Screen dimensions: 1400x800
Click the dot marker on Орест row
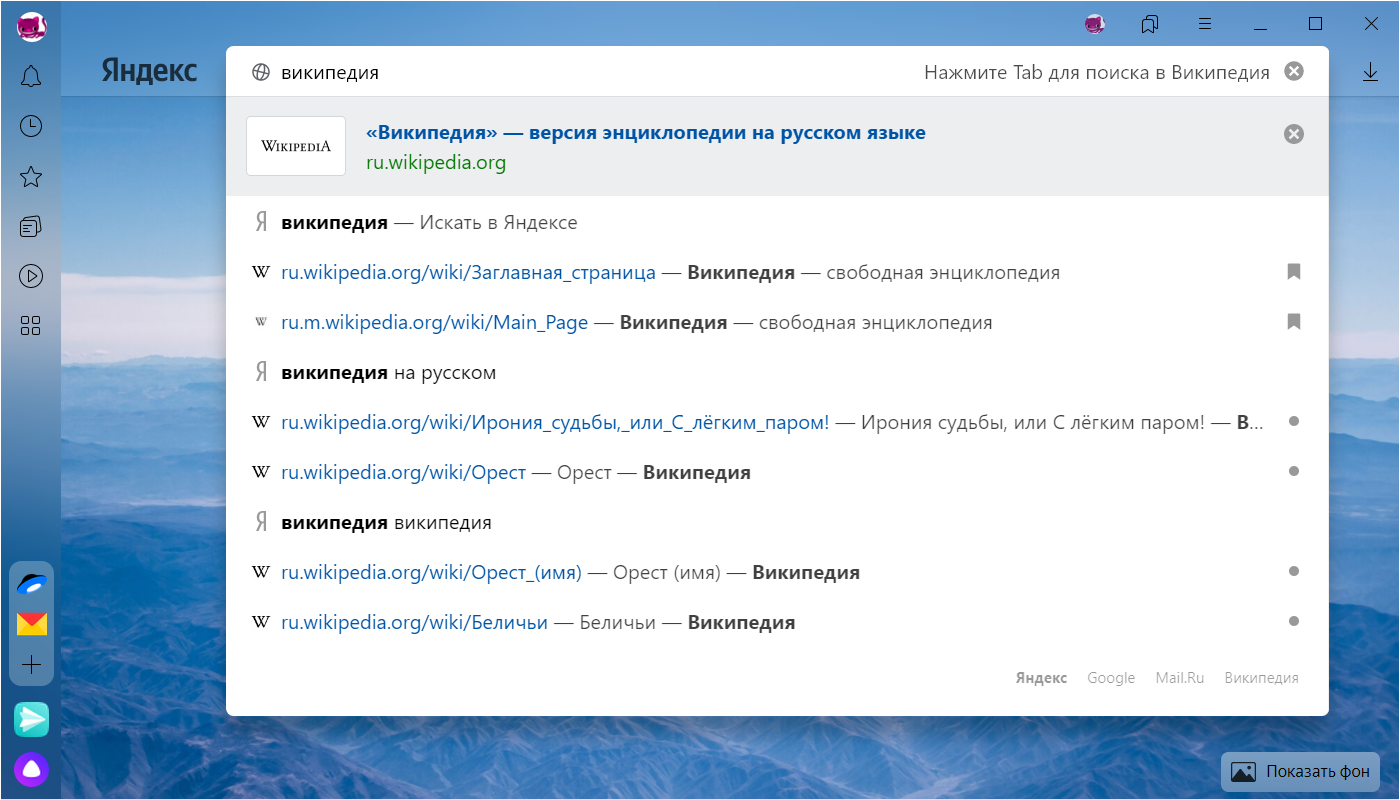point(1294,471)
